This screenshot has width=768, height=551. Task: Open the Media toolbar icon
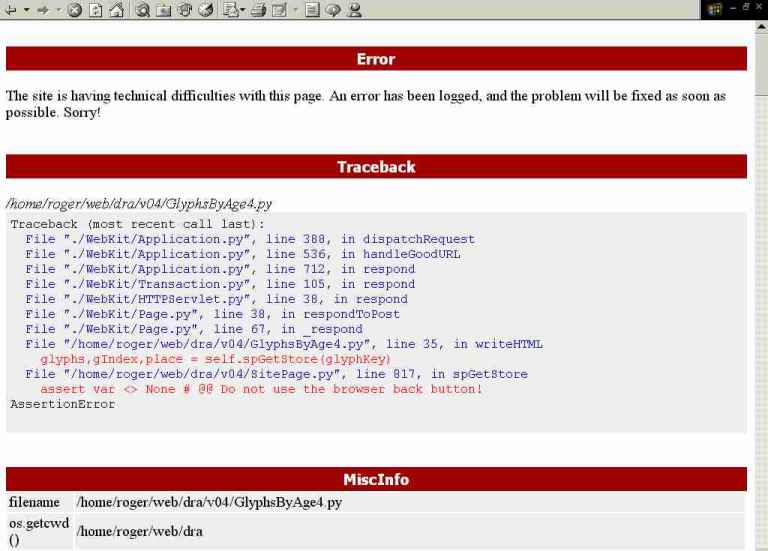pos(183,9)
